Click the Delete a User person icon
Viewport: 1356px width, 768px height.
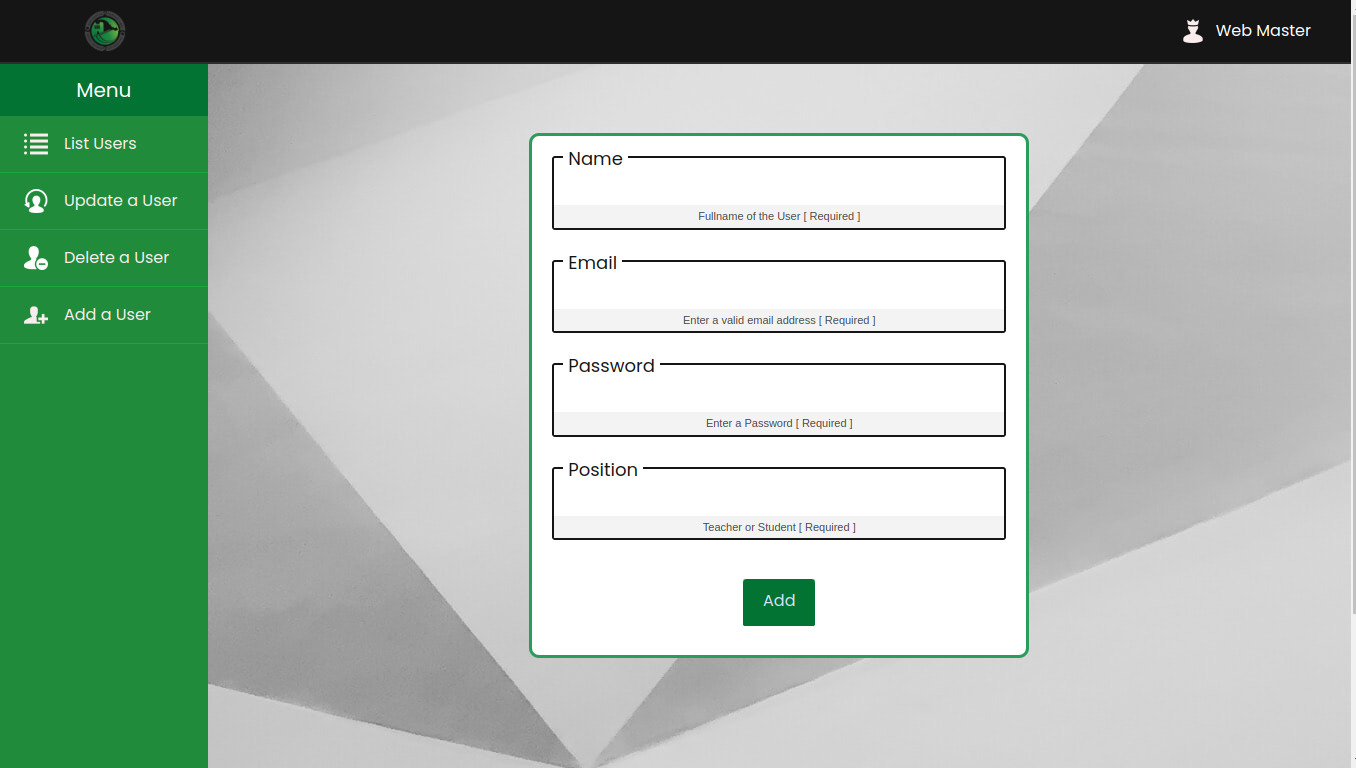(x=35, y=257)
